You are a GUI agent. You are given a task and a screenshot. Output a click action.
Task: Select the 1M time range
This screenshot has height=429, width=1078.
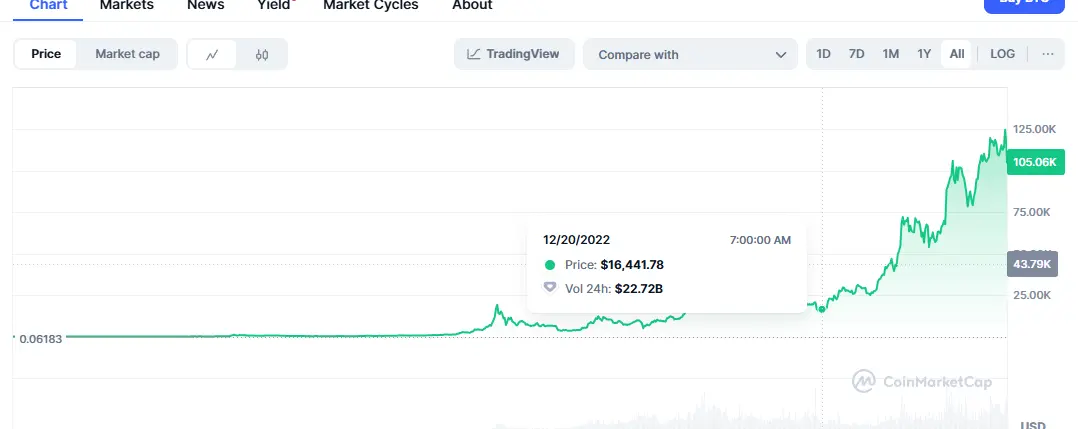(x=890, y=54)
